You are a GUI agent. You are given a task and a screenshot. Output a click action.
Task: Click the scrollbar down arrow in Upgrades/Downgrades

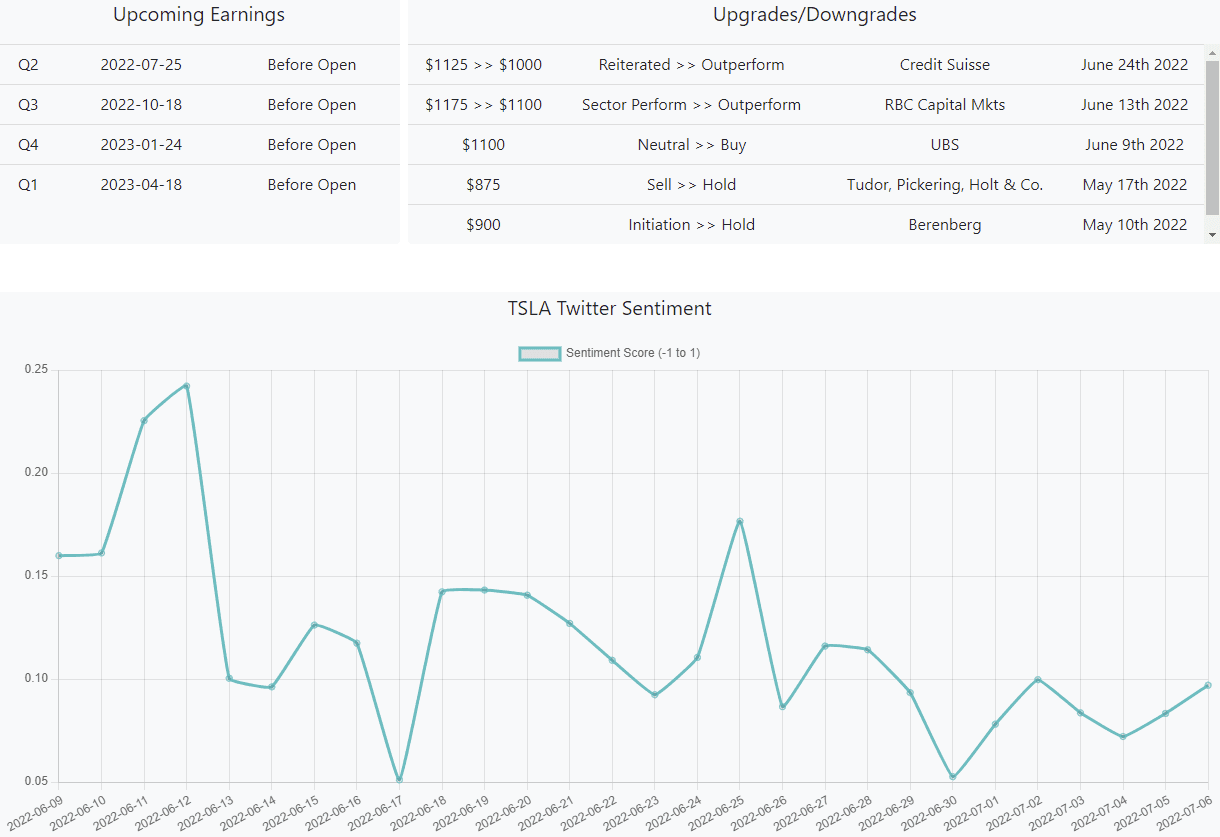coord(1213,234)
